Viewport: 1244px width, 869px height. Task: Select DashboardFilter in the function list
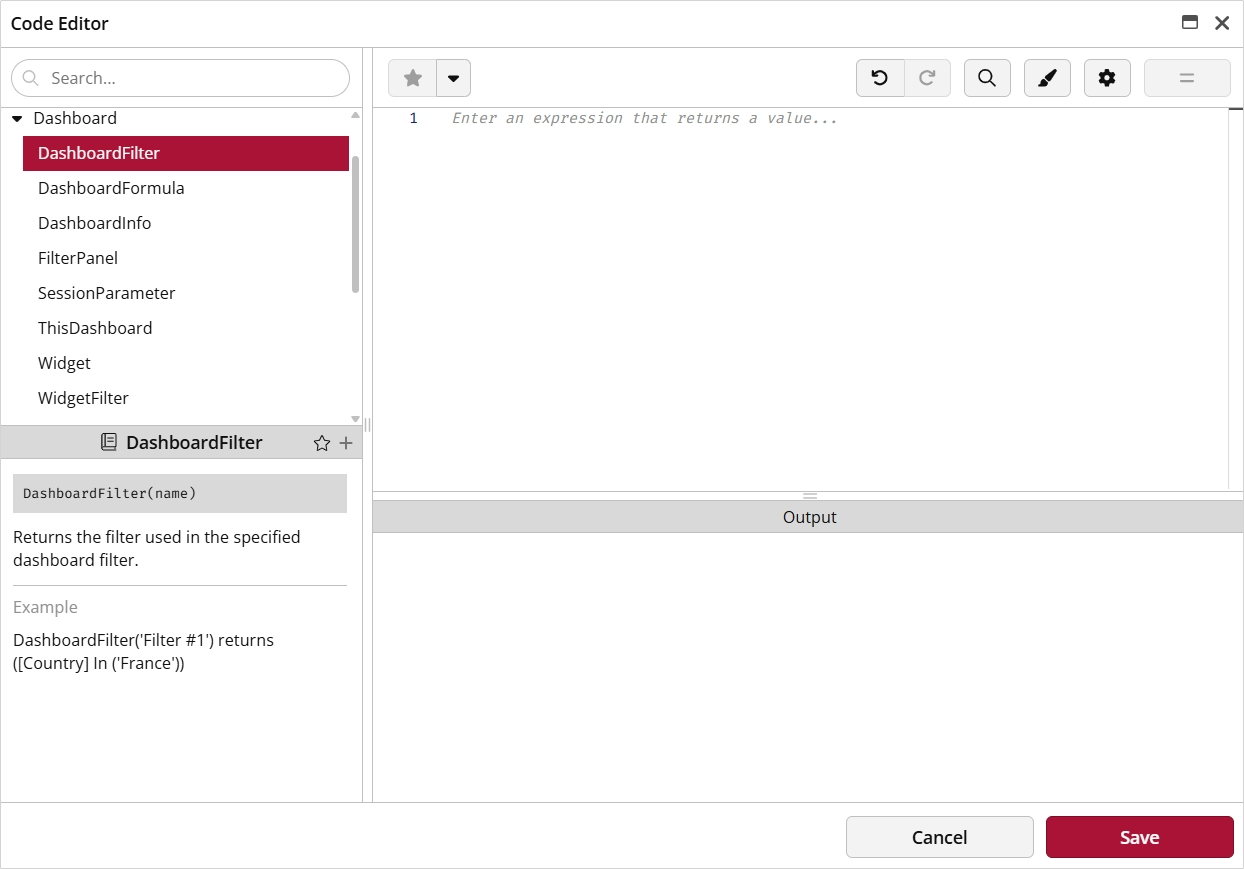186,153
